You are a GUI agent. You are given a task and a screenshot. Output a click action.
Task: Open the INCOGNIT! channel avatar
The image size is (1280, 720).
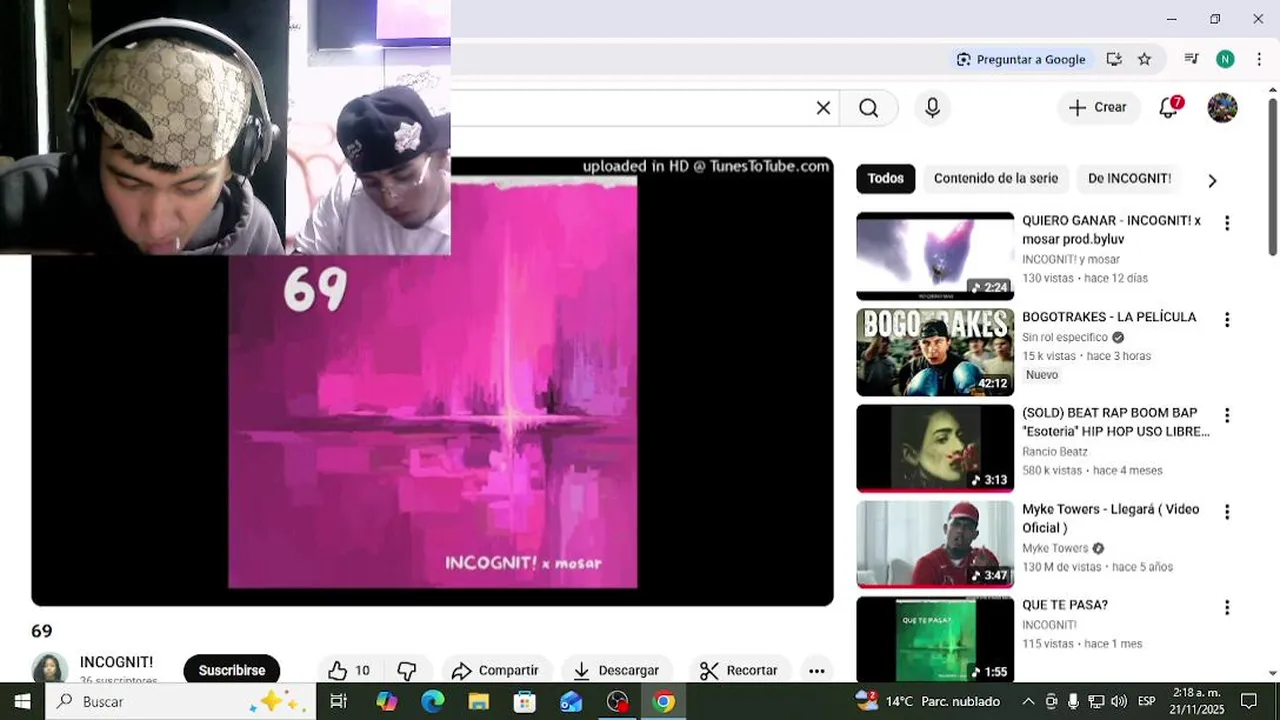click(x=49, y=669)
